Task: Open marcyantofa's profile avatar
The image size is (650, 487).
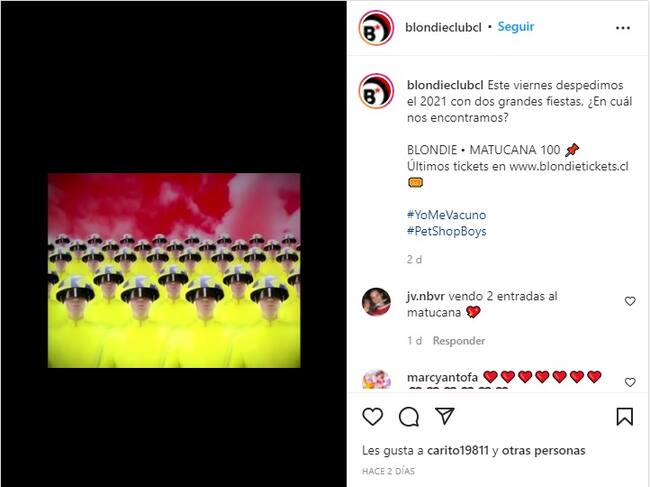Action: 376,379
